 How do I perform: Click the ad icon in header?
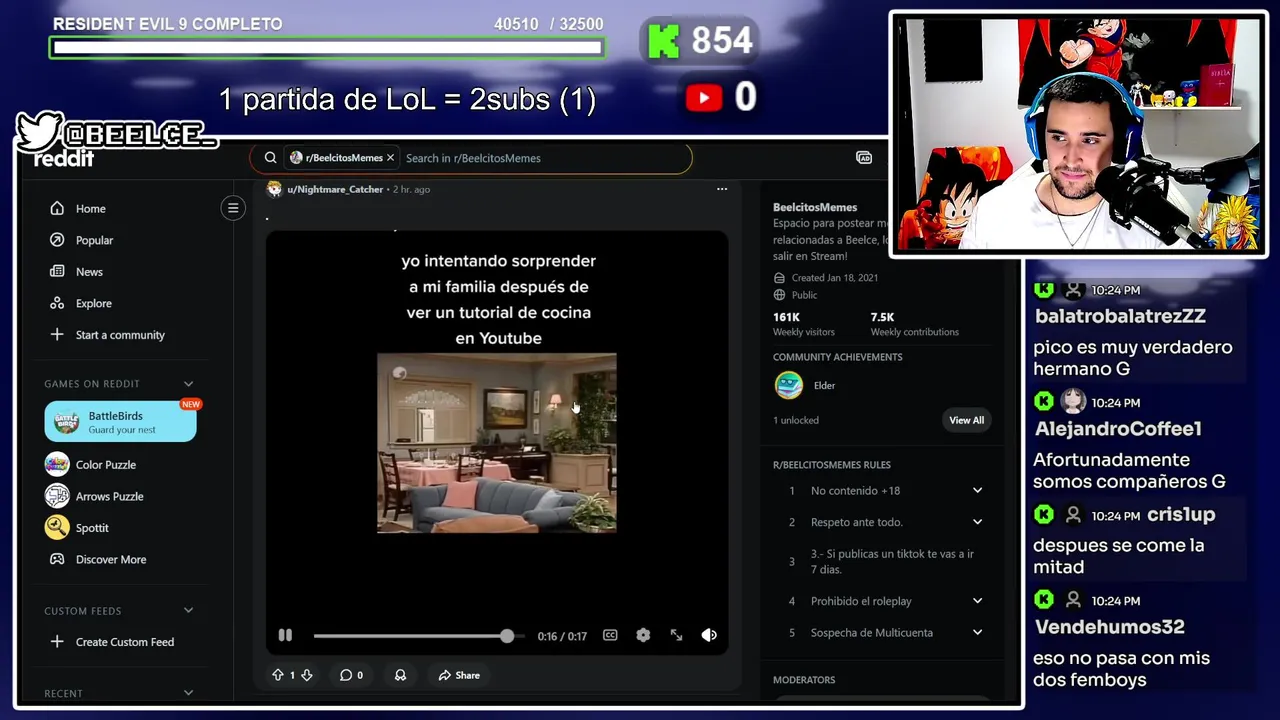click(x=864, y=158)
